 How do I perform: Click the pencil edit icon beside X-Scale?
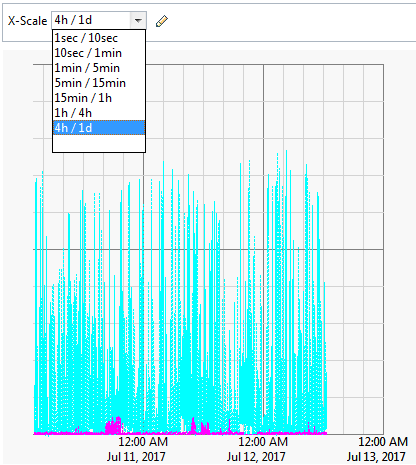(162, 21)
